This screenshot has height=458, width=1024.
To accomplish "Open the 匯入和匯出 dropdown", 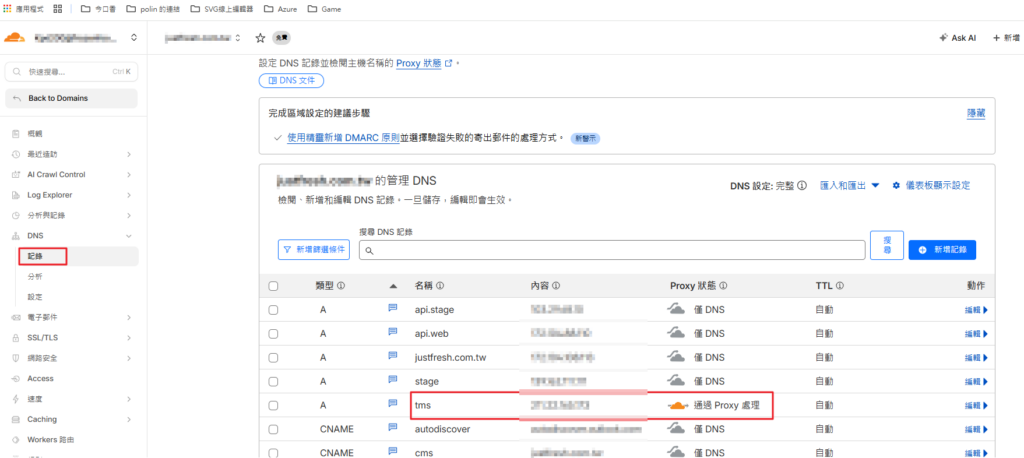I will [x=850, y=186].
